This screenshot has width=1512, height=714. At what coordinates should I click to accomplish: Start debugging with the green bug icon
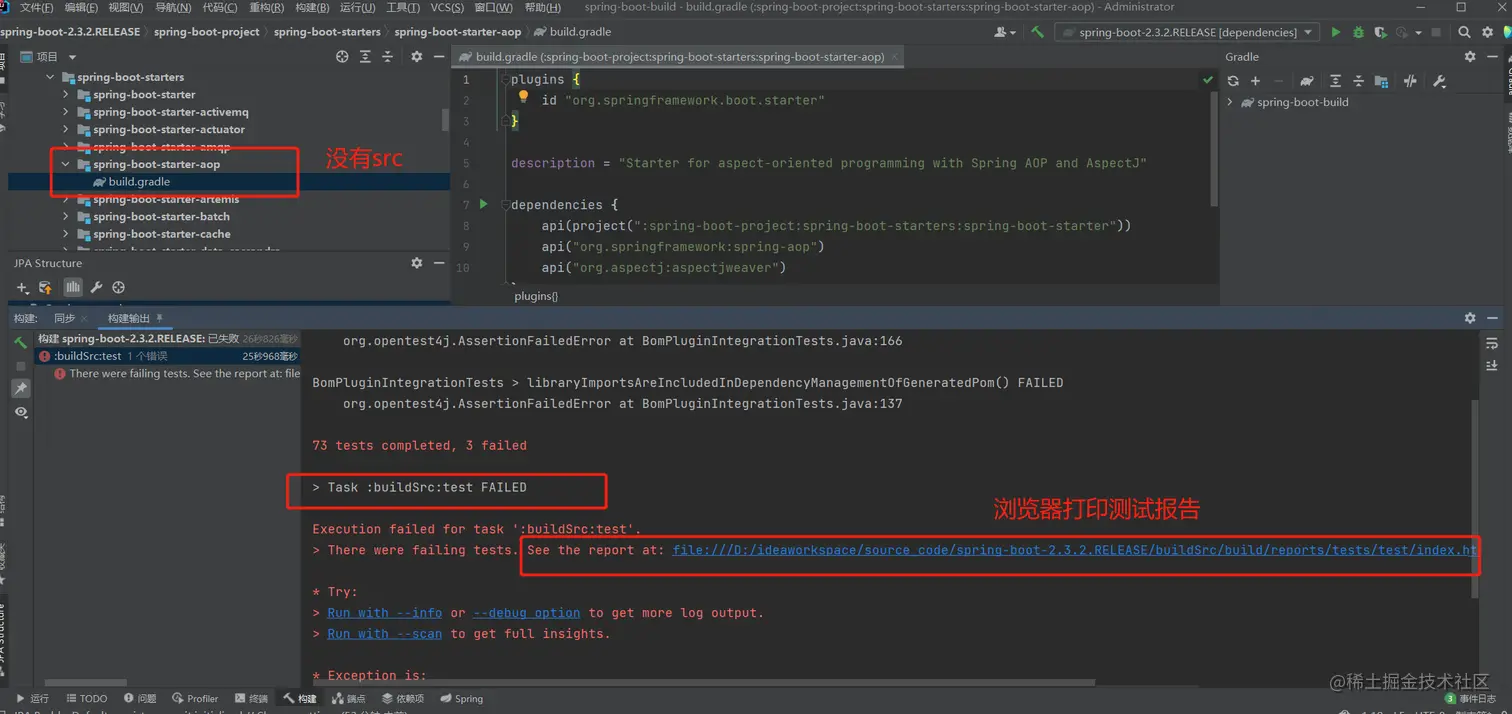click(x=1358, y=32)
